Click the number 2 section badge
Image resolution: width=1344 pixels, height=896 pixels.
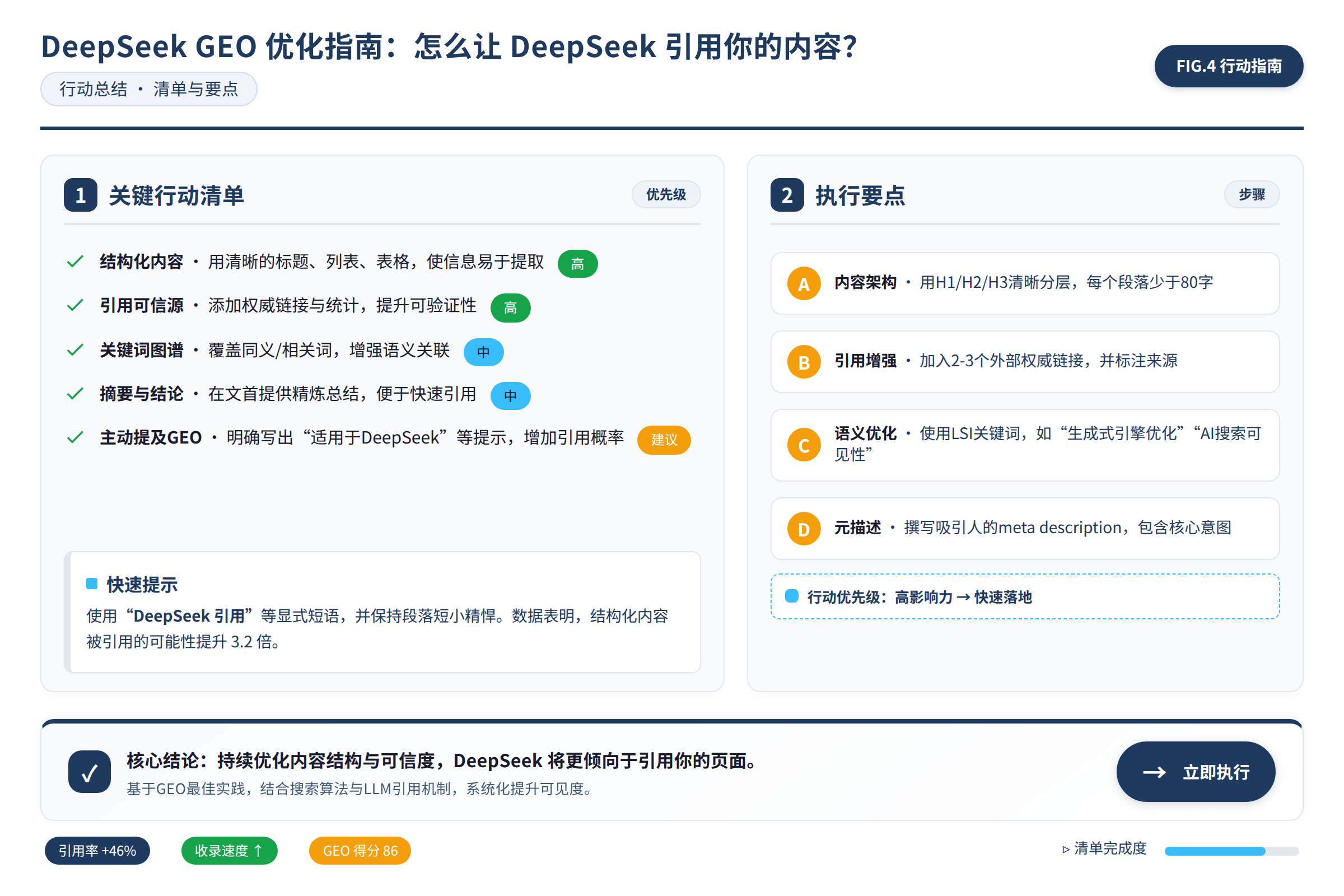click(x=787, y=195)
